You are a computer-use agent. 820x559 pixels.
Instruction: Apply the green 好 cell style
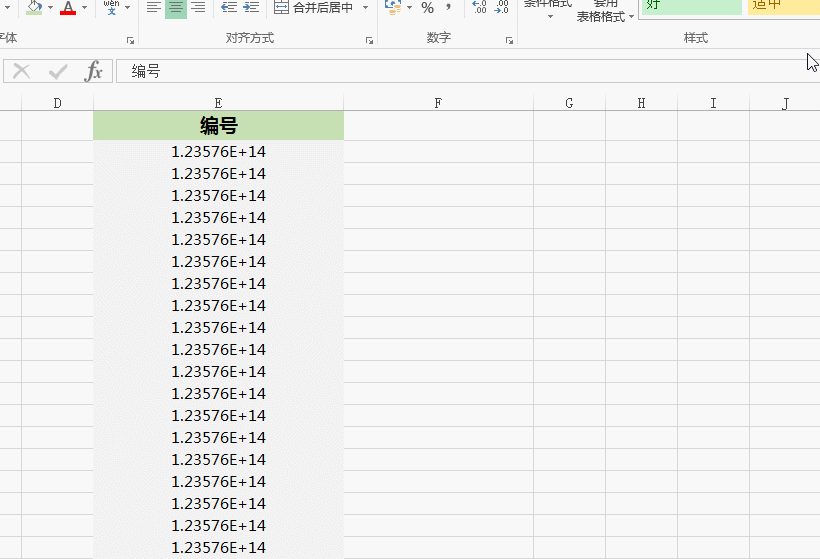coord(691,6)
